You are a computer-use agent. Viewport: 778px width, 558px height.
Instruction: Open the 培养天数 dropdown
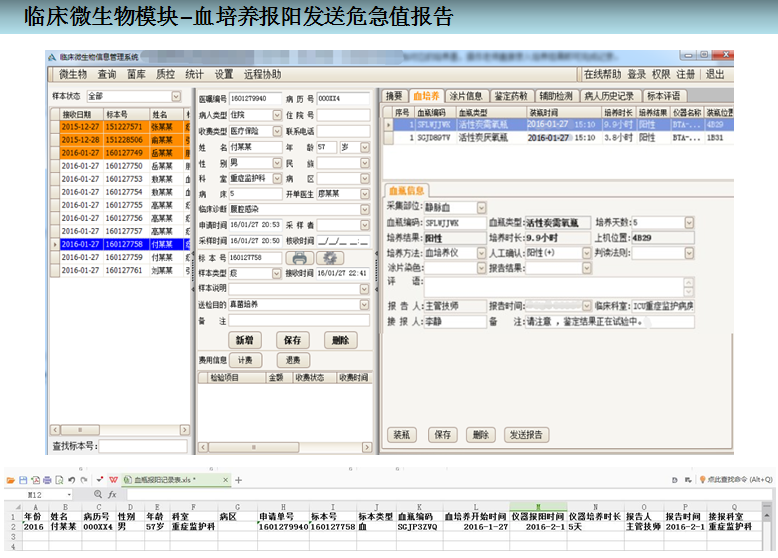click(x=689, y=222)
